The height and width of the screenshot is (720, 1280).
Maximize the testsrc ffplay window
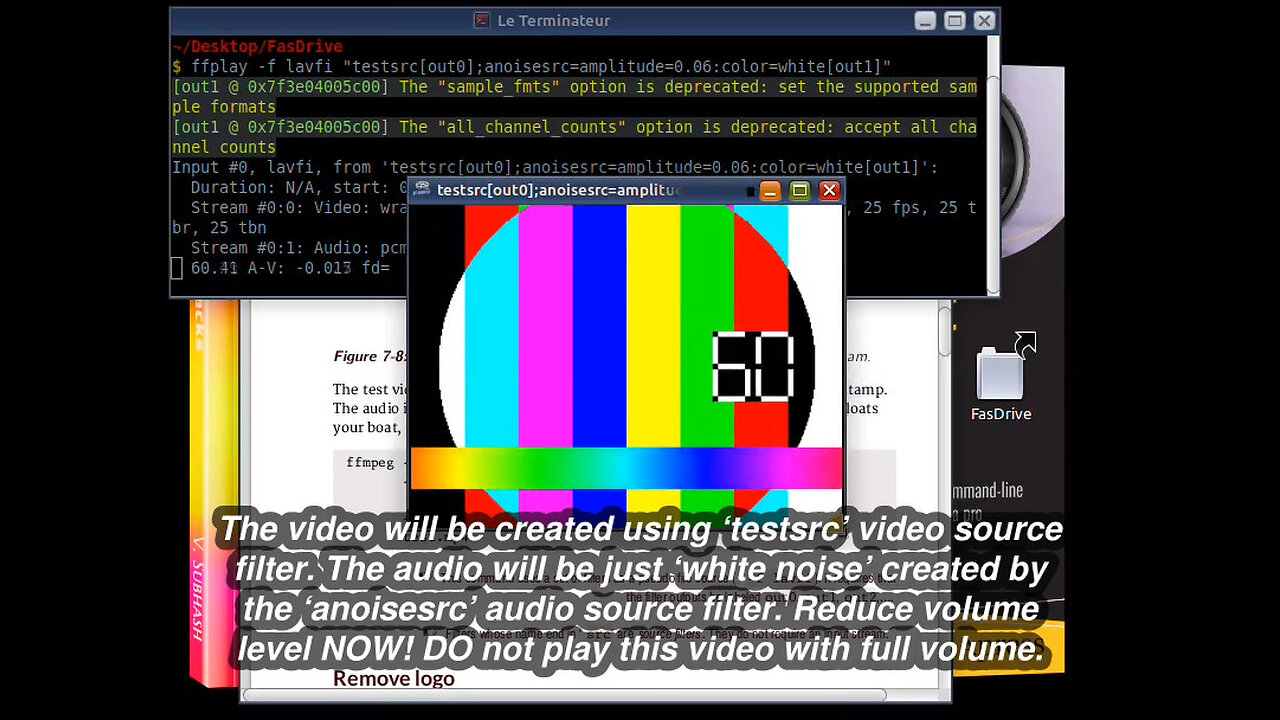(799, 190)
